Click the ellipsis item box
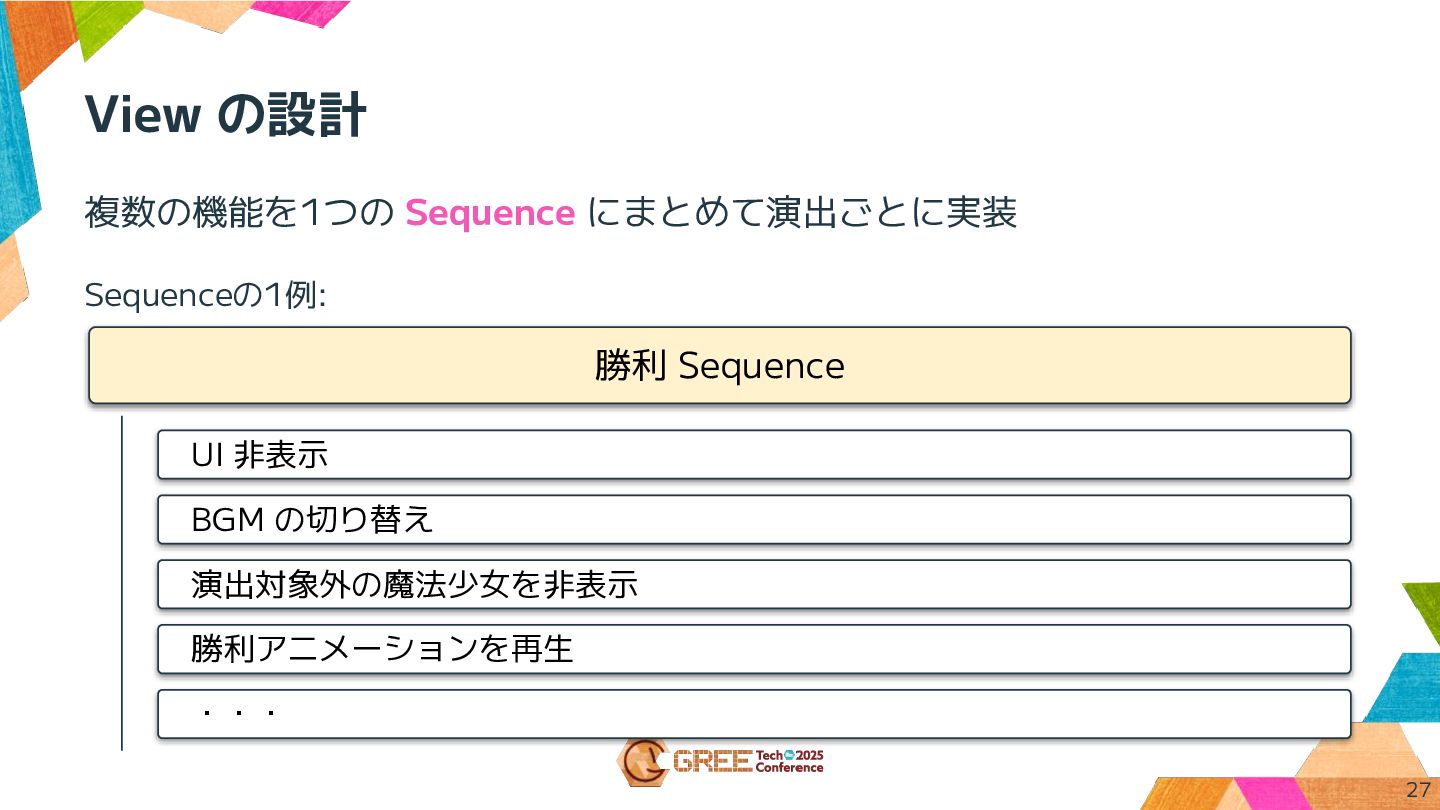The image size is (1440, 810). 754,714
